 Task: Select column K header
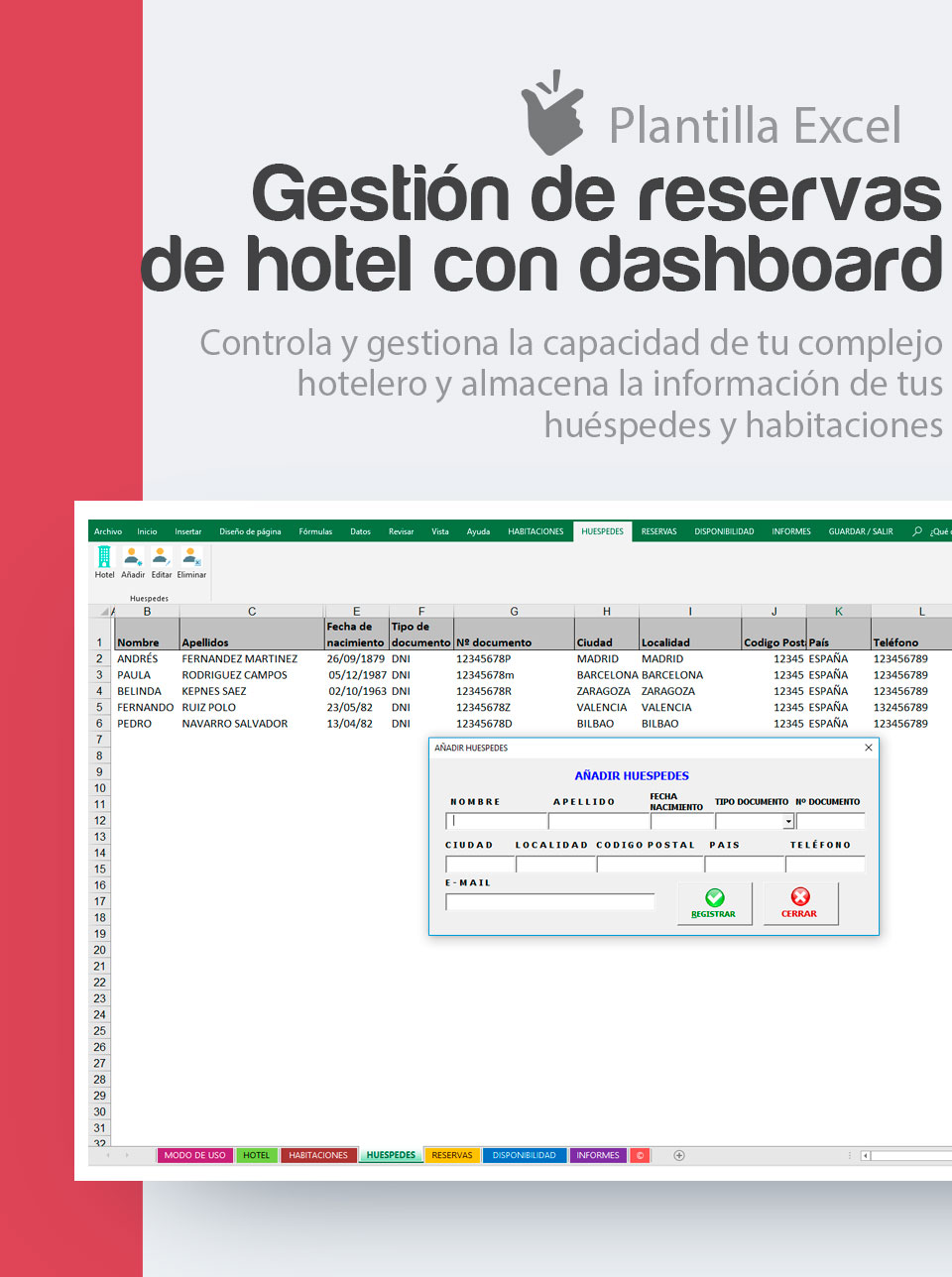click(838, 611)
